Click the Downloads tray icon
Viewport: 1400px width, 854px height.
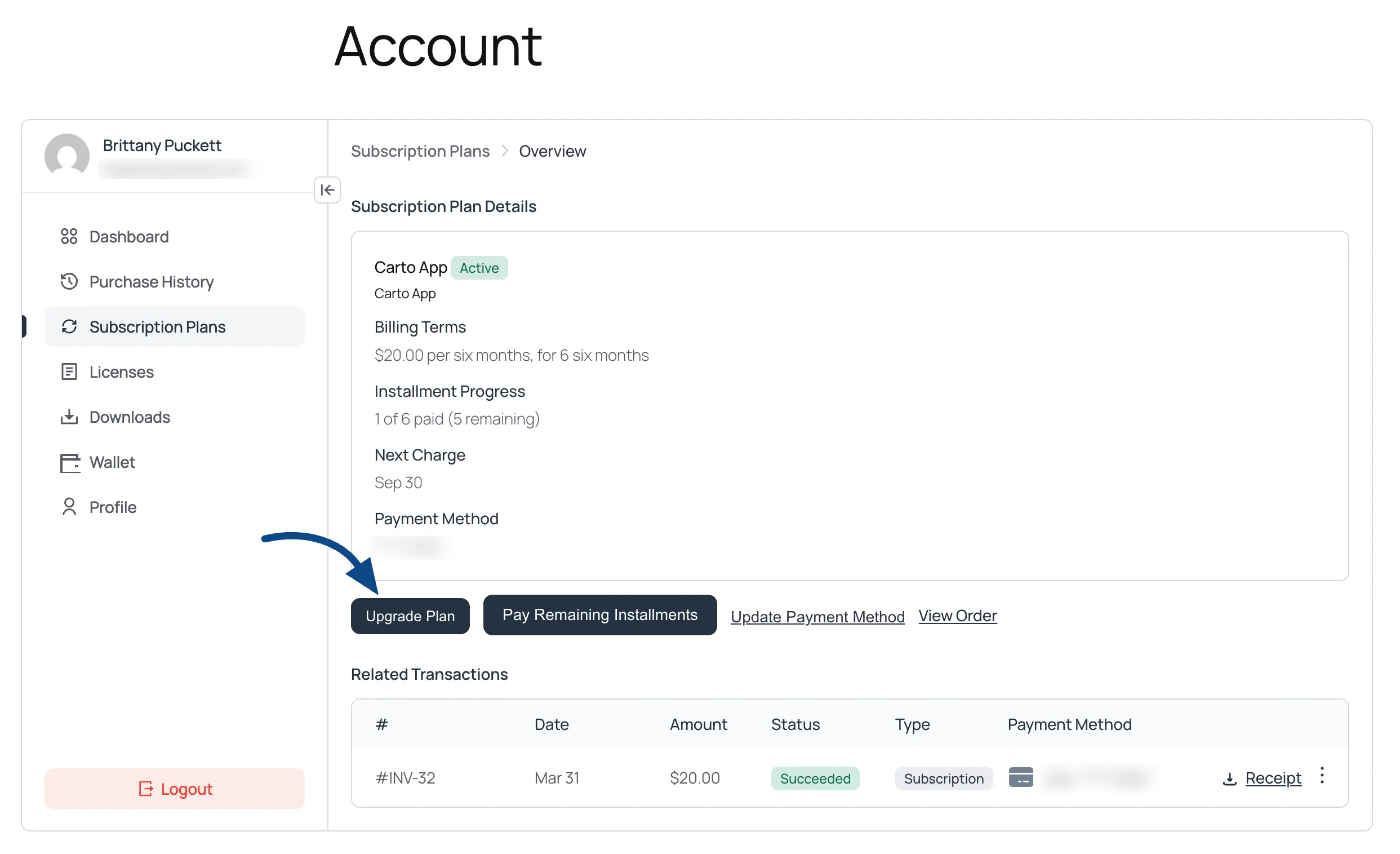[69, 417]
